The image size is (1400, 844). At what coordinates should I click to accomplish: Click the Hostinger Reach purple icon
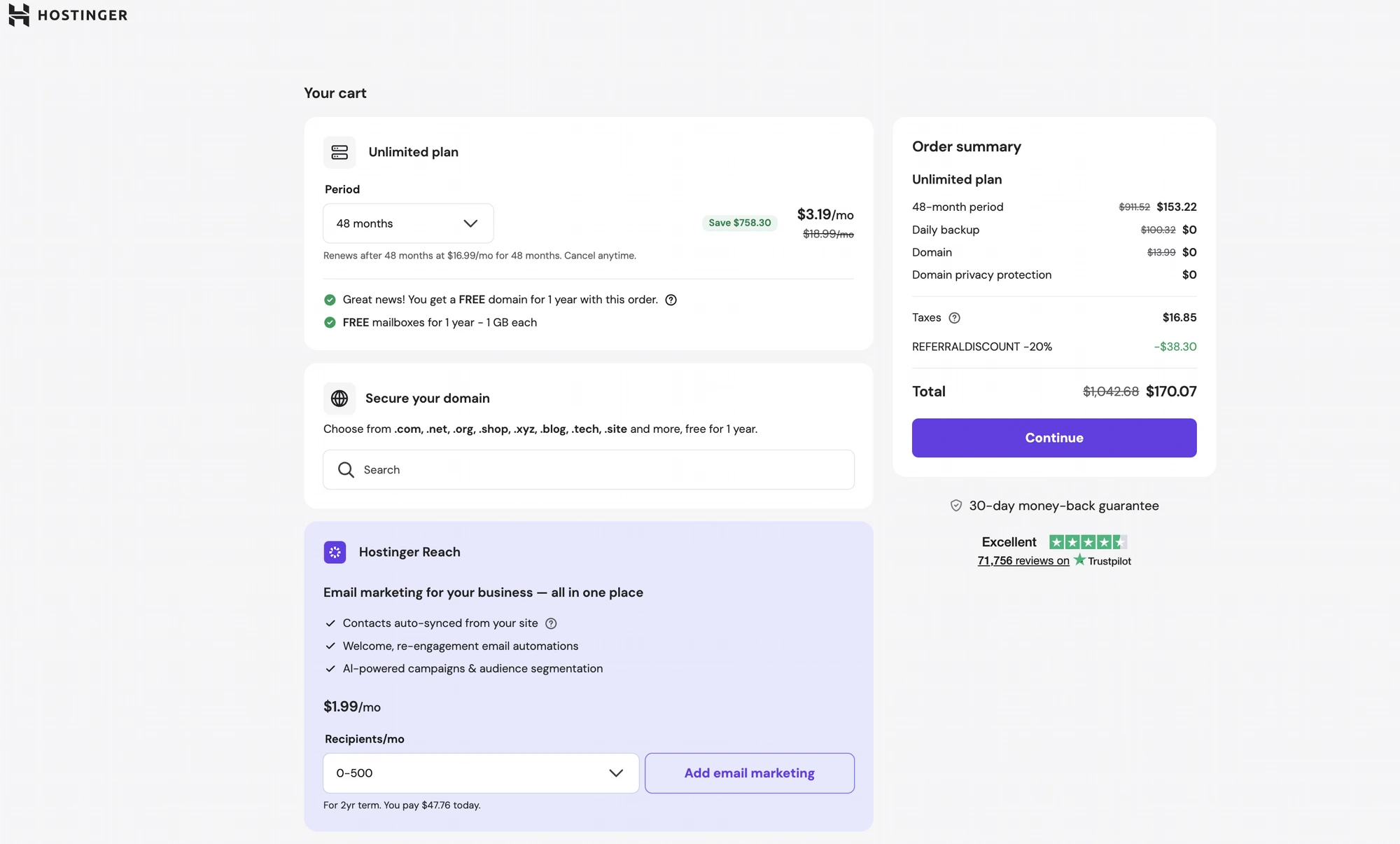click(x=335, y=552)
